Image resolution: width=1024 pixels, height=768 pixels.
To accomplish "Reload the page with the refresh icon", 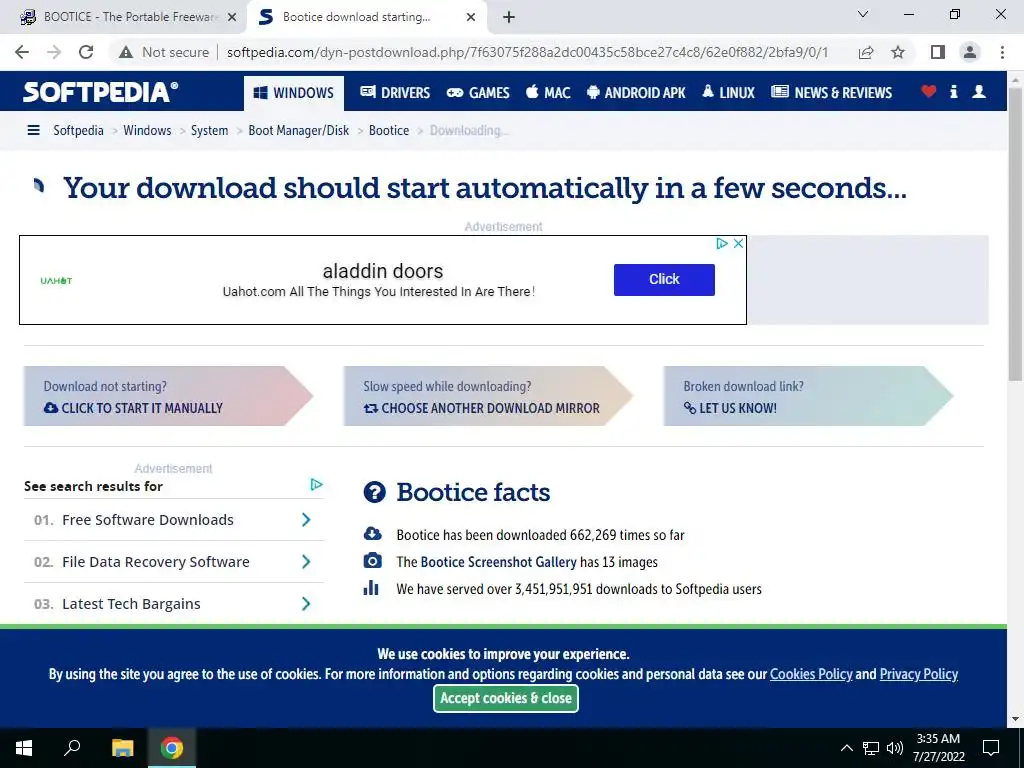I will coord(86,52).
